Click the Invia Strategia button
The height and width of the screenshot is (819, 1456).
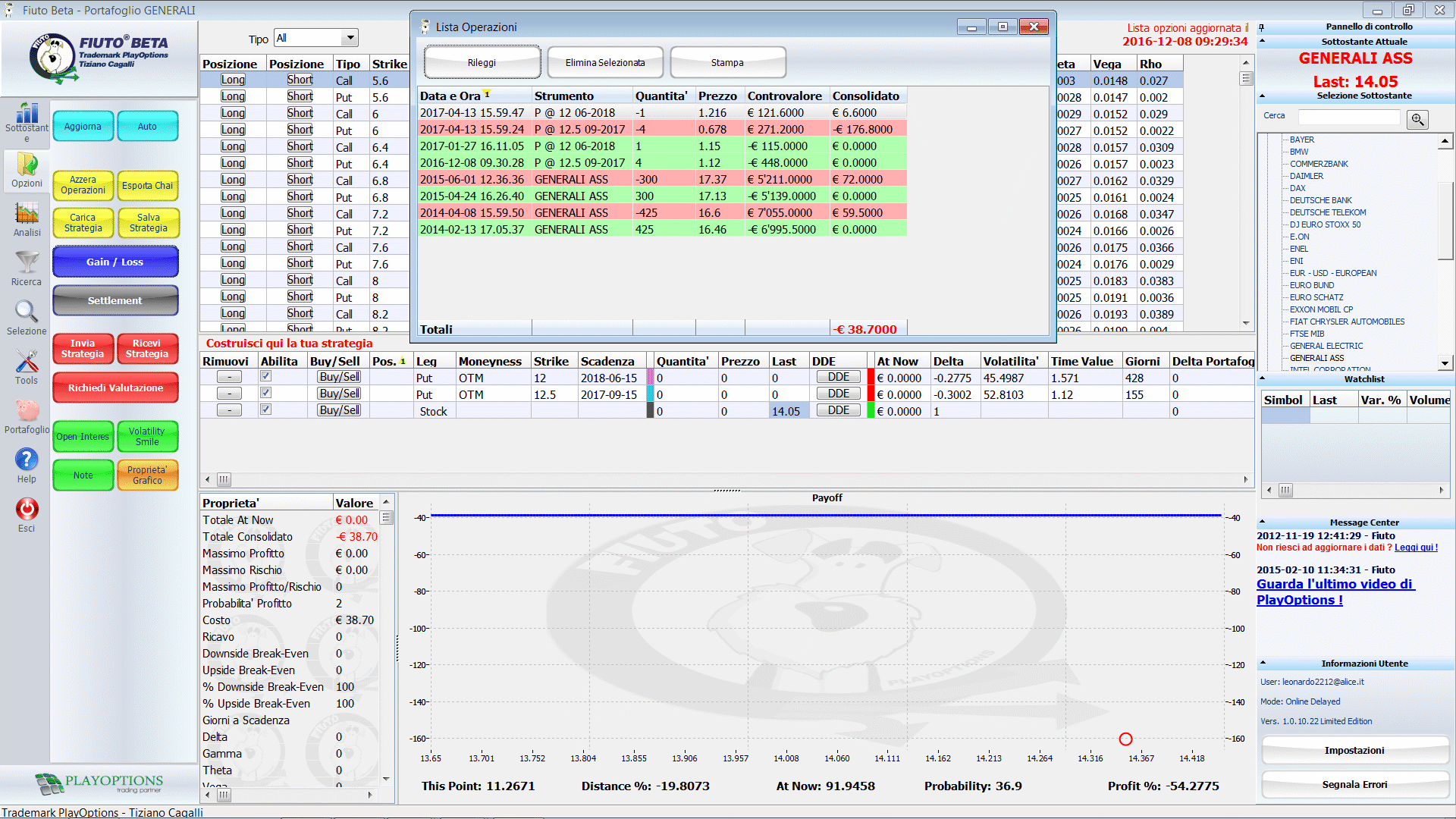pos(83,348)
